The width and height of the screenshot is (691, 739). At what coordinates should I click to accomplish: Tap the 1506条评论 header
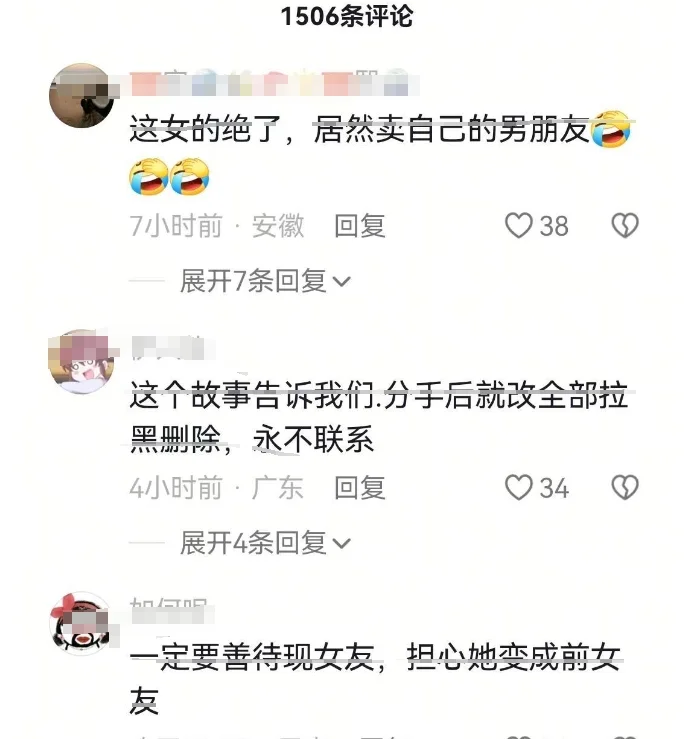(346, 16)
